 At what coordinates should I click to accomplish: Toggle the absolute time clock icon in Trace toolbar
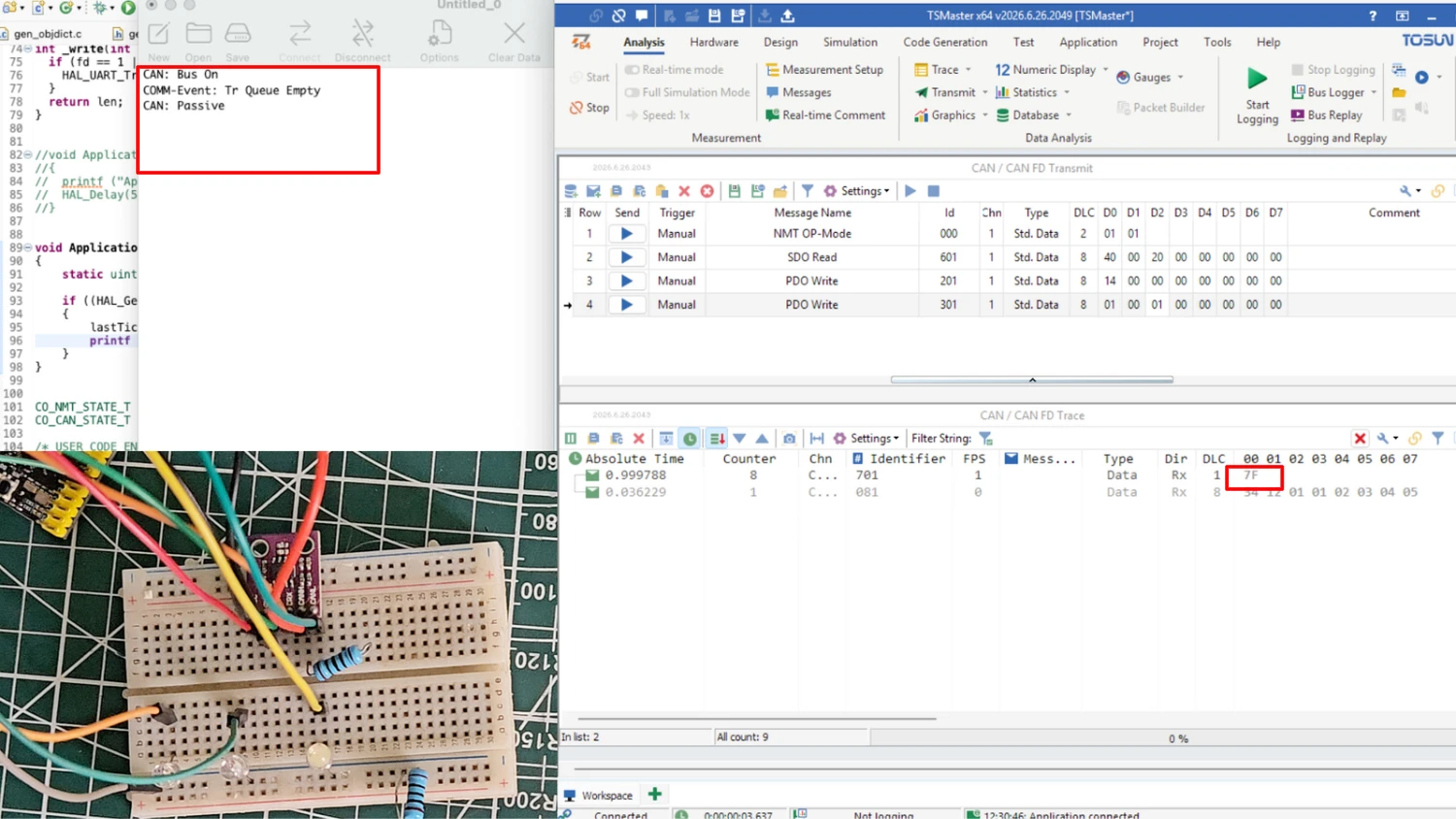click(690, 439)
